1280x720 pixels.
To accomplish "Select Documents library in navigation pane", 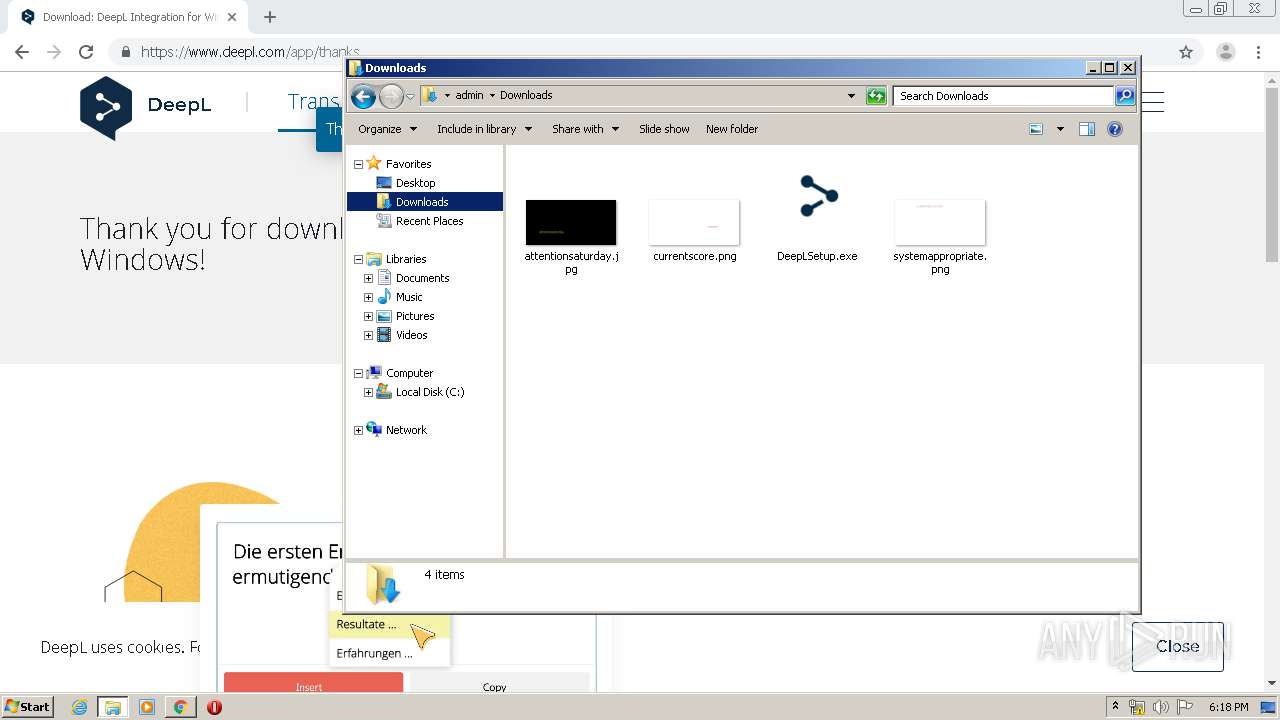I will (x=422, y=278).
